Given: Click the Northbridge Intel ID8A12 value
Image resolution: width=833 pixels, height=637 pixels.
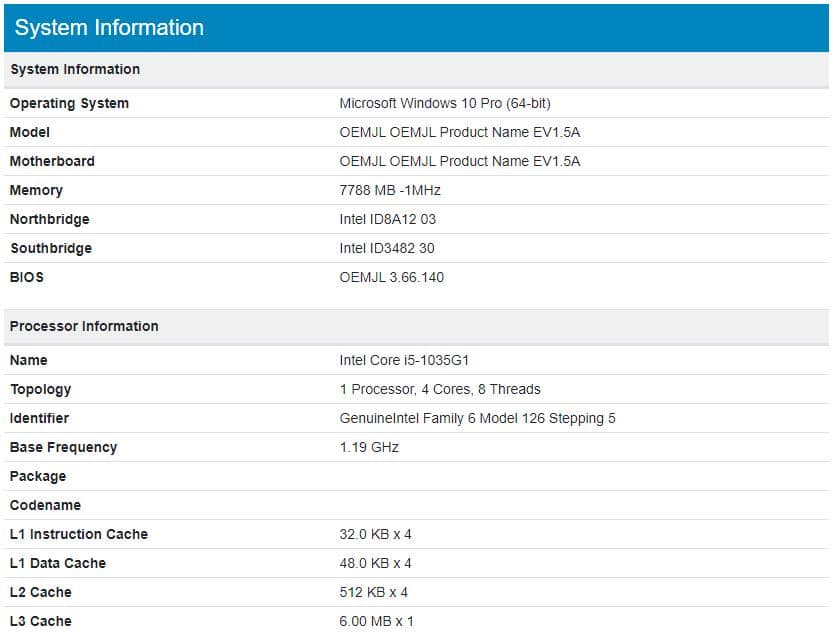Looking at the screenshot, I should coord(387,219).
